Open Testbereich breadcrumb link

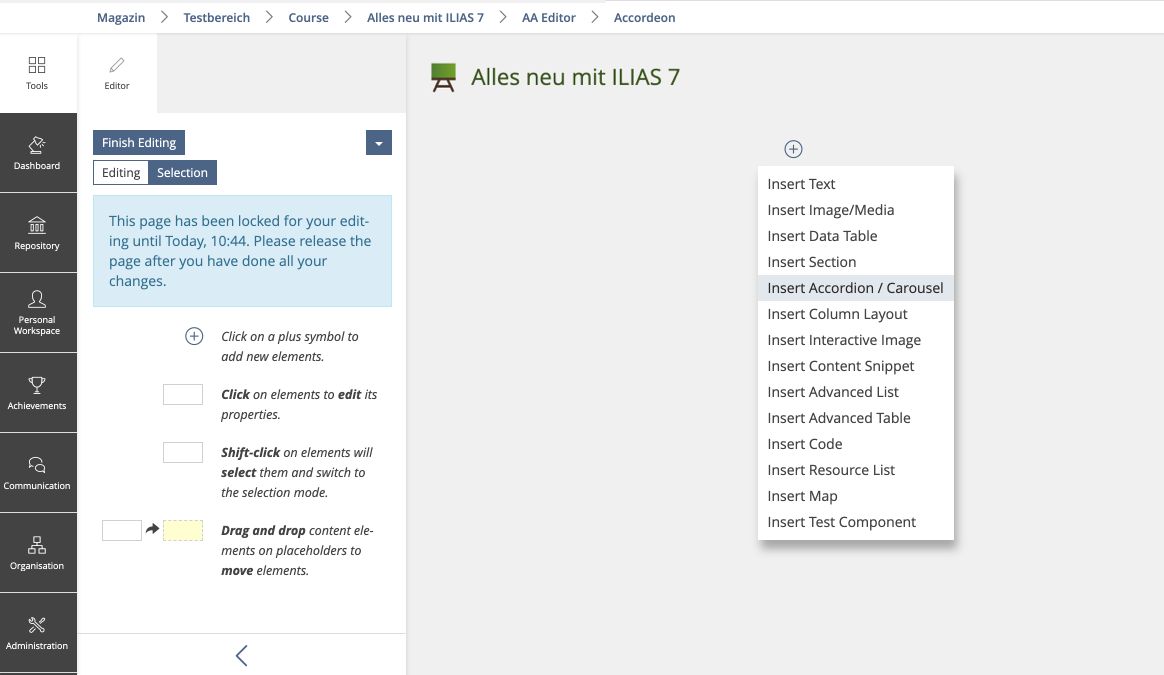pyautogui.click(x=217, y=18)
